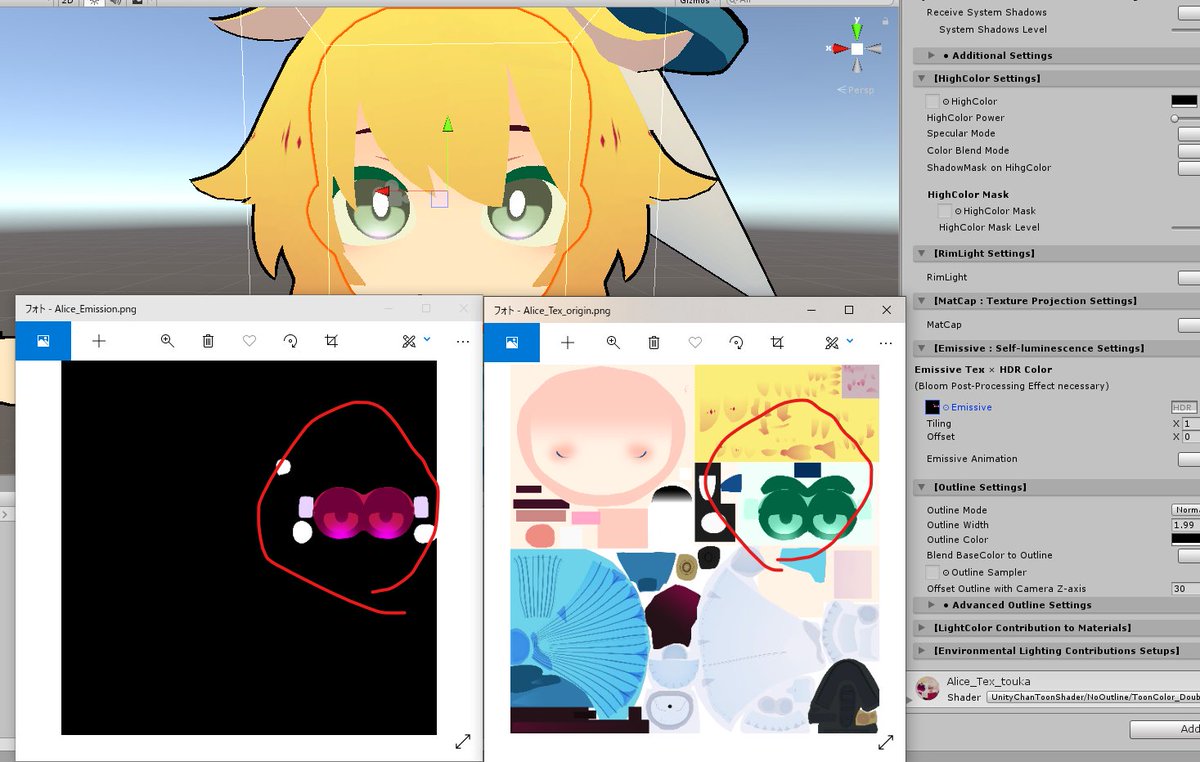Toggle the Blend BaseColor to Outline button
The width and height of the screenshot is (1200, 762).
(x=1189, y=556)
